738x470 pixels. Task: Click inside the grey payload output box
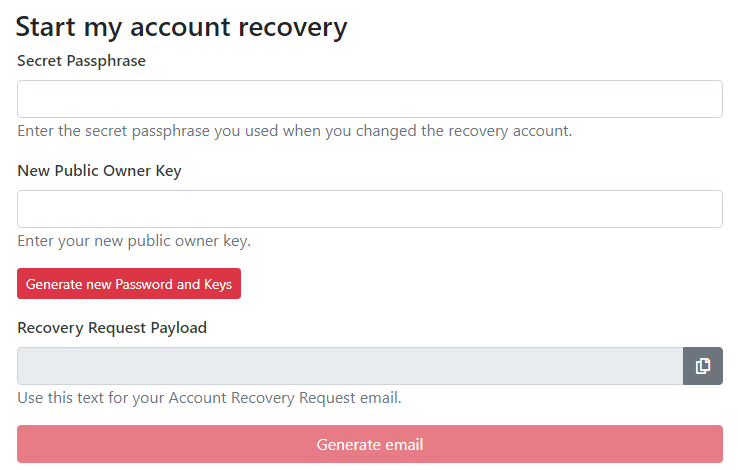pyautogui.click(x=350, y=366)
